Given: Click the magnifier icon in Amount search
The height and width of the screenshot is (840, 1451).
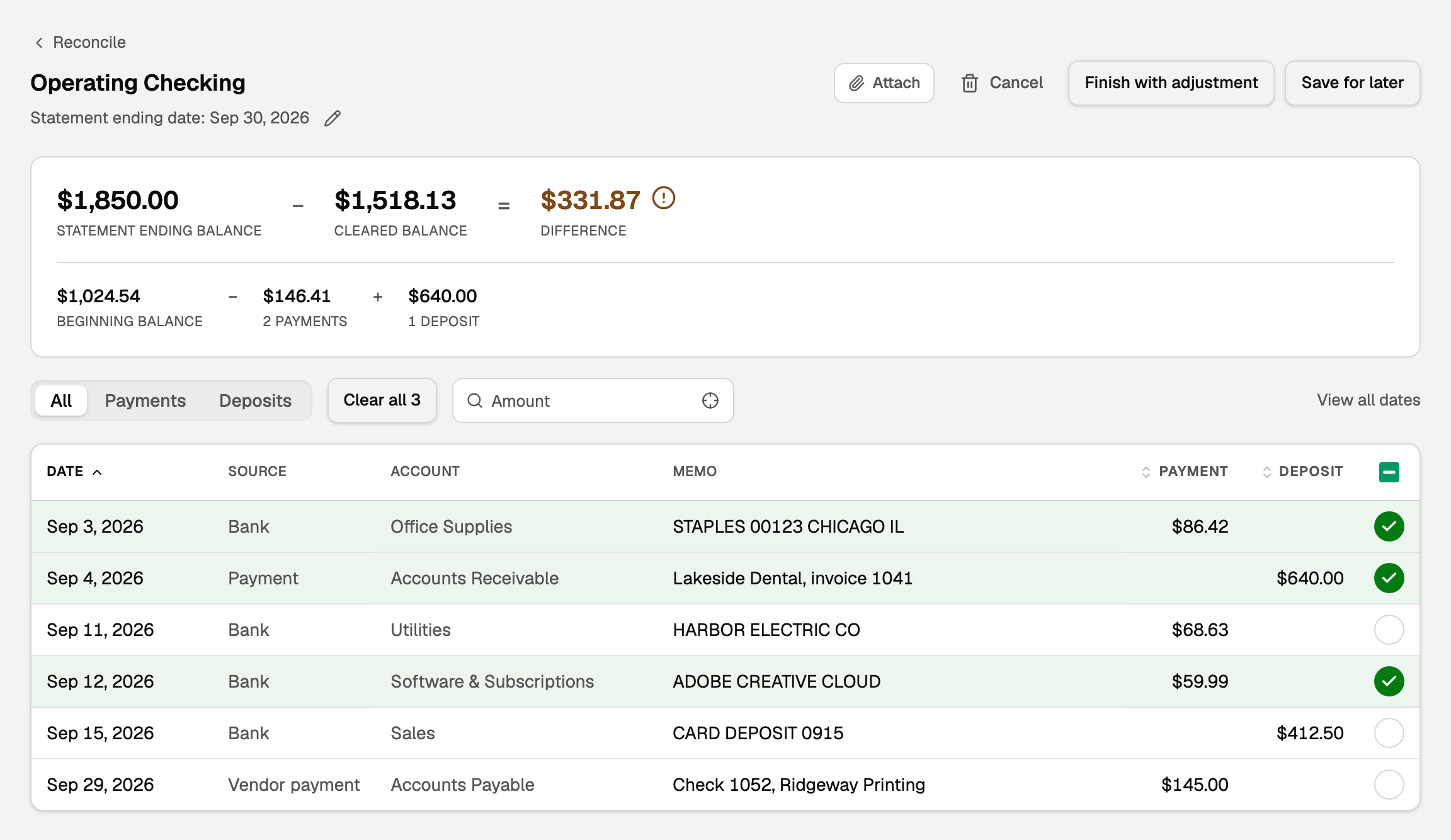Looking at the screenshot, I should point(475,400).
